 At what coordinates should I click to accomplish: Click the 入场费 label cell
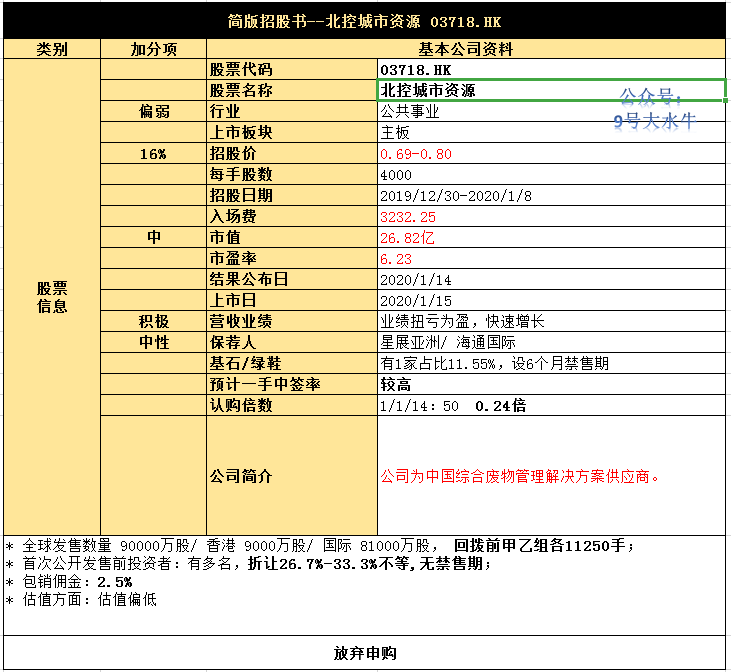coord(292,216)
